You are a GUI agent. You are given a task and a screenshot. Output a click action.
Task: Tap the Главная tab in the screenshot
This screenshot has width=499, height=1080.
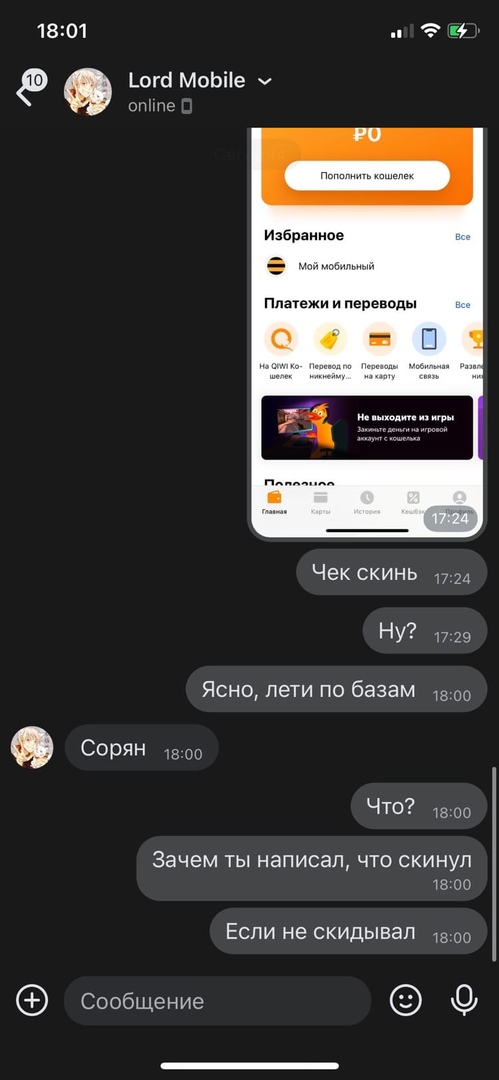[x=274, y=503]
